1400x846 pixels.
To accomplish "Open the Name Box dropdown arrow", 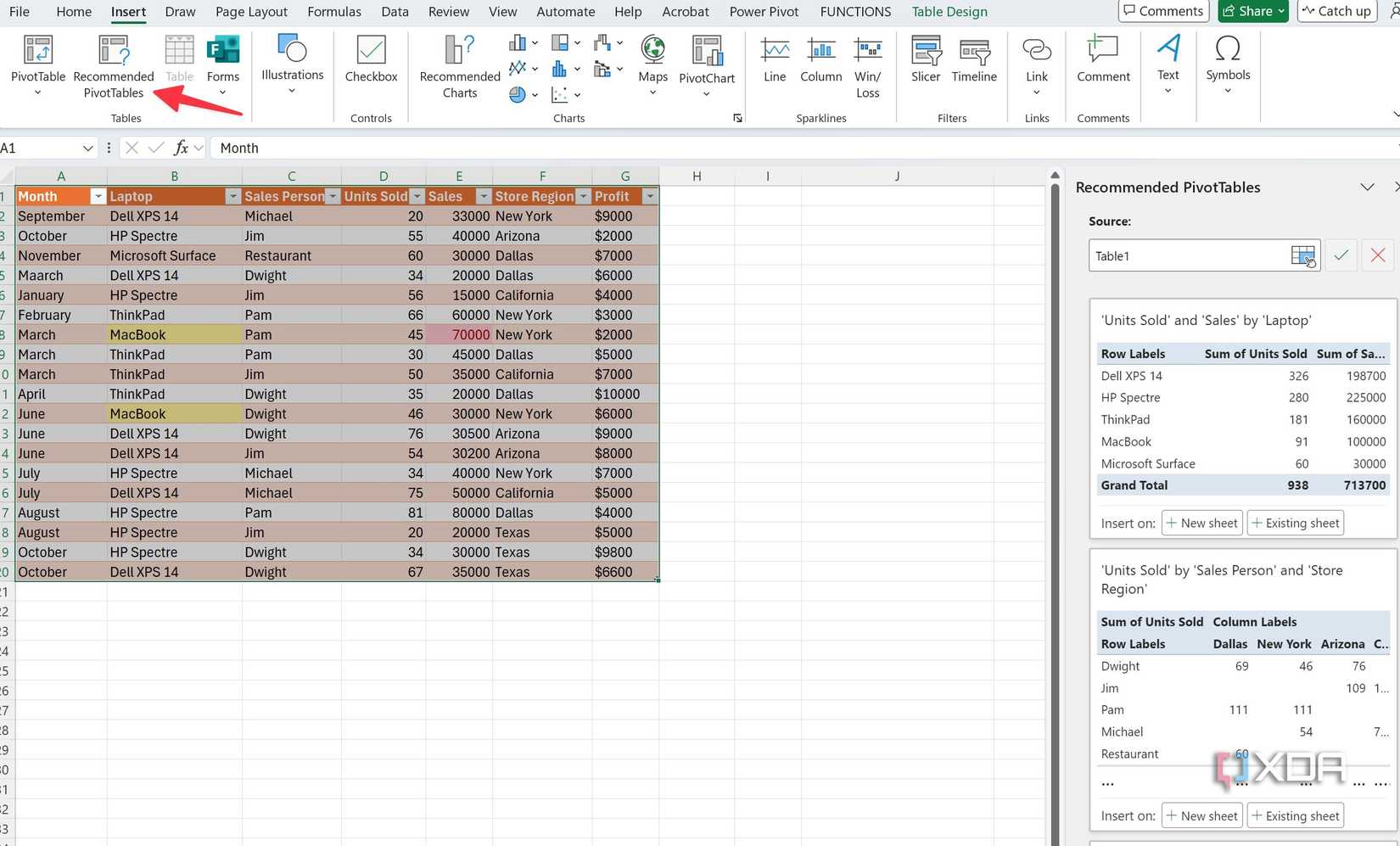I will 87,148.
